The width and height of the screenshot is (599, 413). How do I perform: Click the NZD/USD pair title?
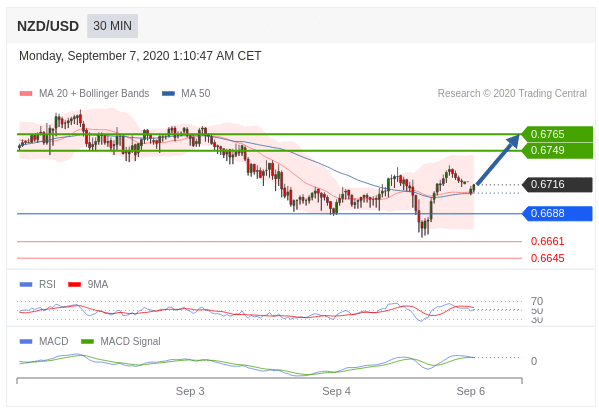click(x=48, y=26)
